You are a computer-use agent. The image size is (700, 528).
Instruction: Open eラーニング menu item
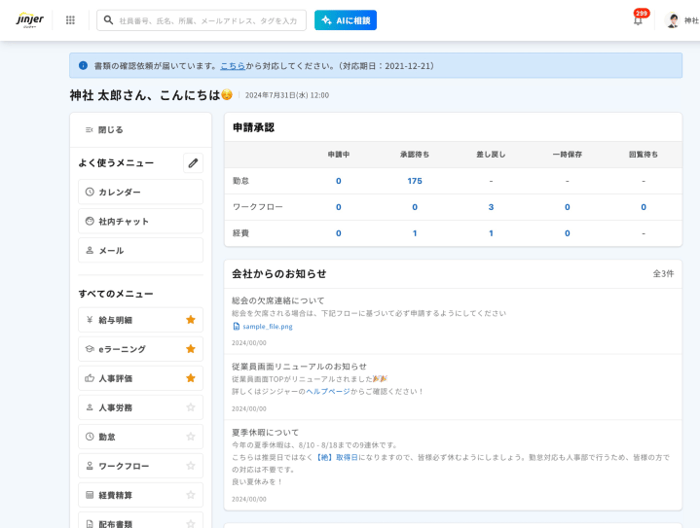click(141, 349)
